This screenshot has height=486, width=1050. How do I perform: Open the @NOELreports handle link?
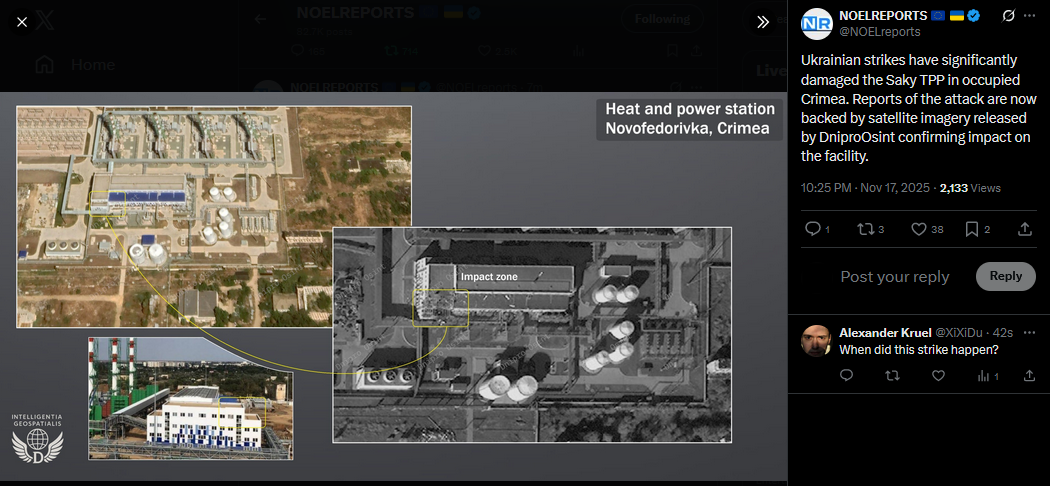click(x=879, y=31)
